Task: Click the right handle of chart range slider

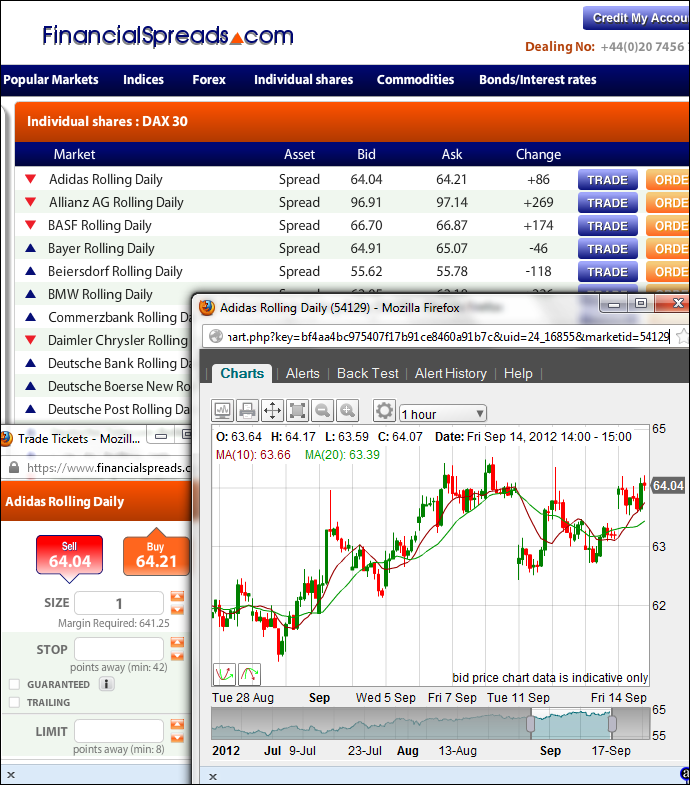Action: [x=611, y=724]
